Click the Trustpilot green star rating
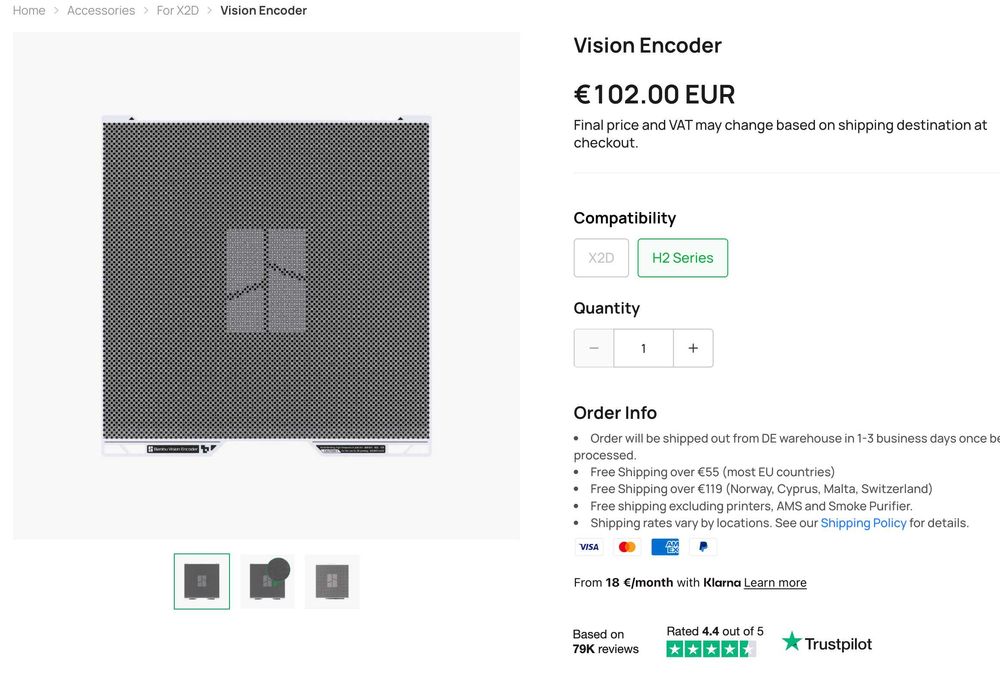 [711, 649]
